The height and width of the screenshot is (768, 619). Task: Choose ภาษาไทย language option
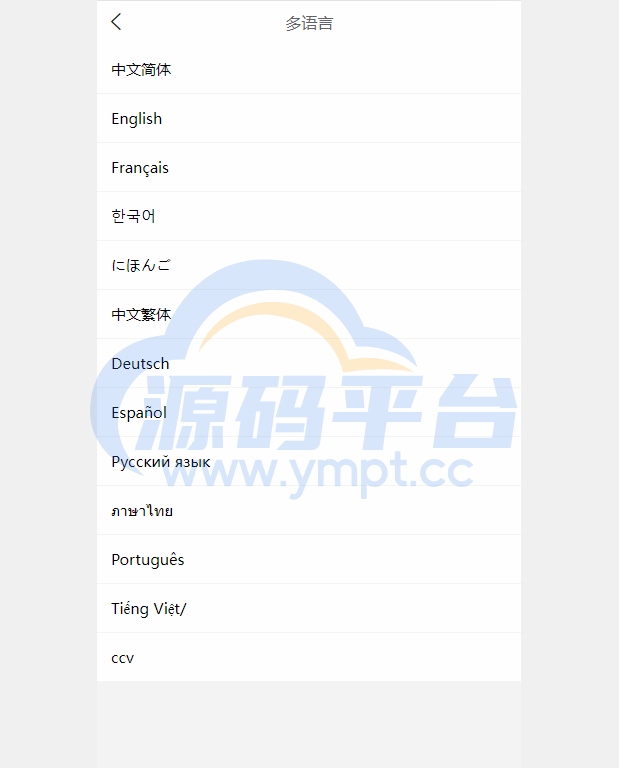coord(309,510)
